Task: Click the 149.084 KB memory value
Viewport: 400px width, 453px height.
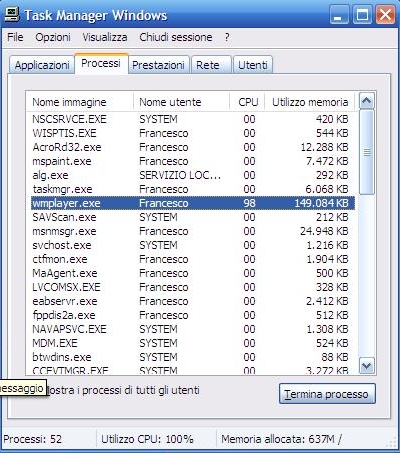Action: [x=321, y=203]
